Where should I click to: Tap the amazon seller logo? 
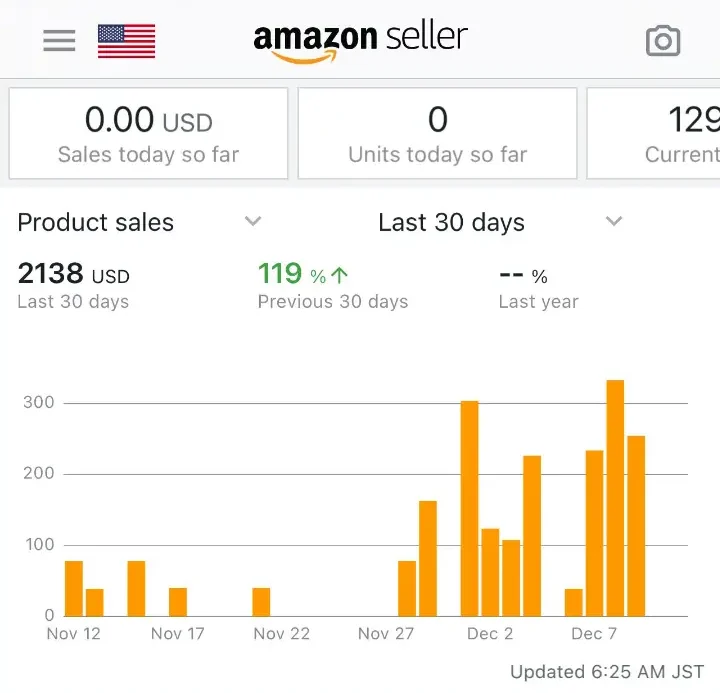coord(360,40)
